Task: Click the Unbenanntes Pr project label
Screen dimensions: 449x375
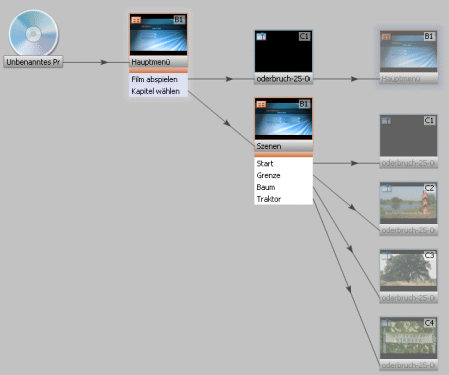Action: (33, 62)
